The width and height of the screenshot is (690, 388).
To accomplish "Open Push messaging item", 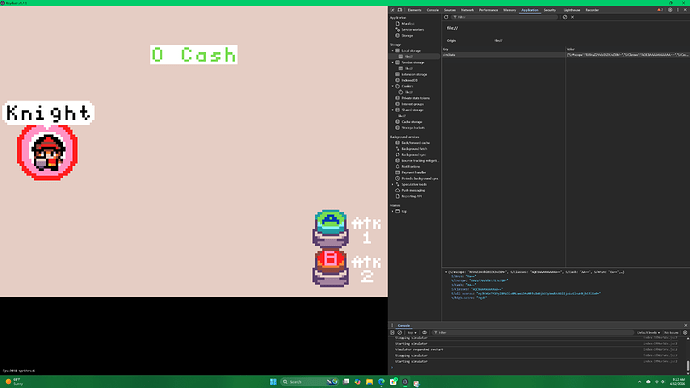I will coord(413,190).
